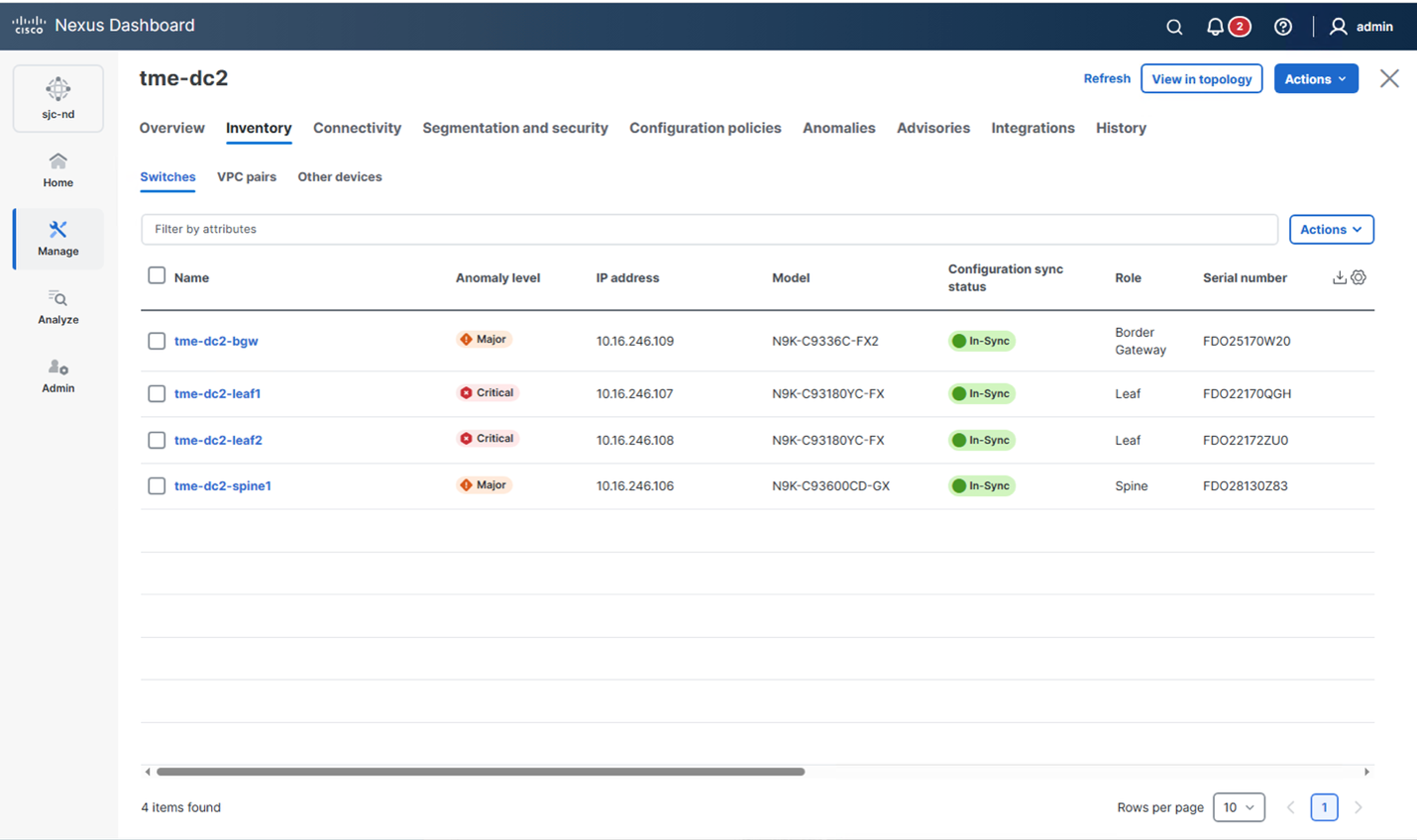Open the admin user profile icon
This screenshot has height=840, width=1417.
(1339, 27)
